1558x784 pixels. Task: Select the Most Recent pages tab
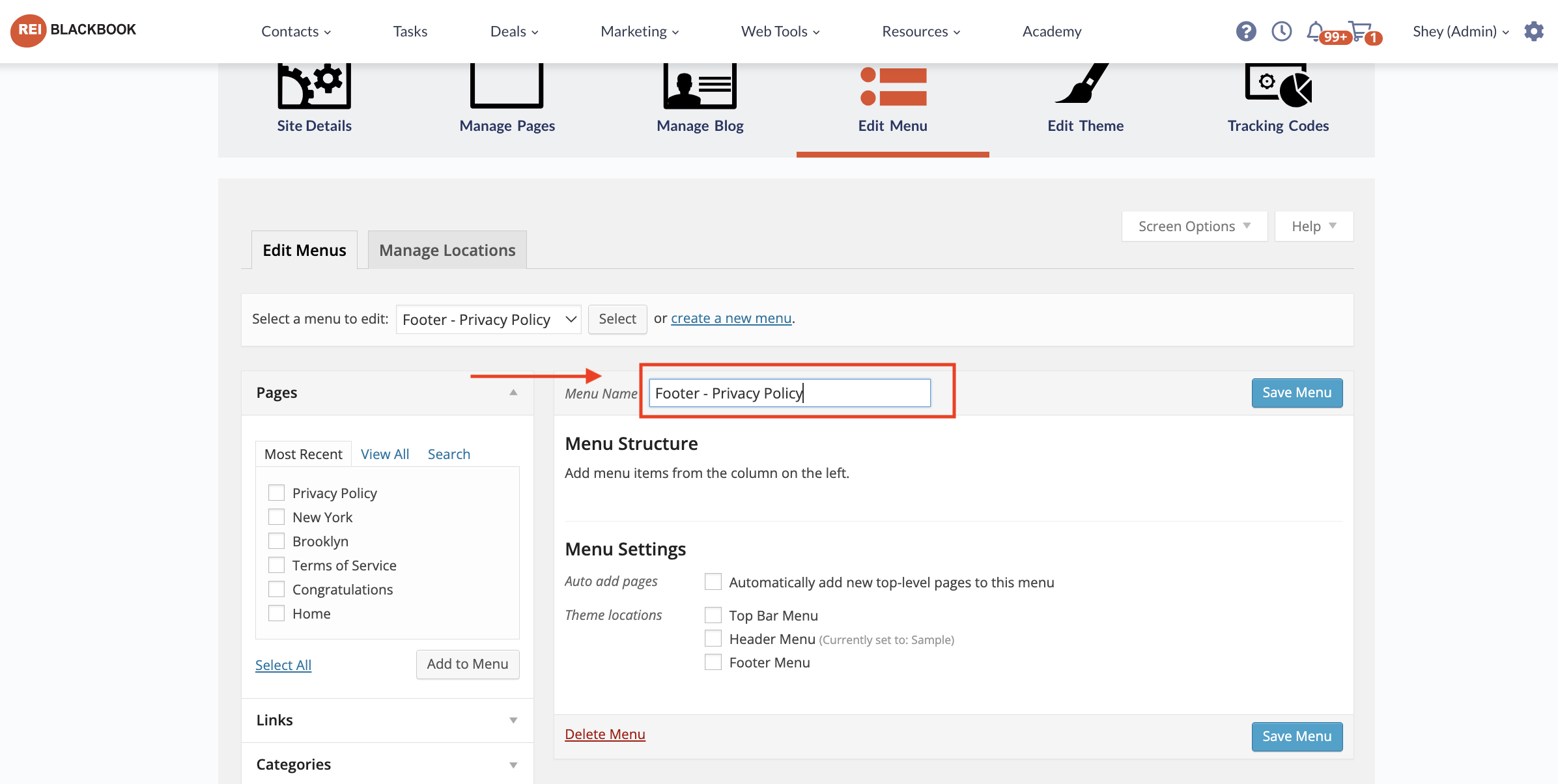304,454
